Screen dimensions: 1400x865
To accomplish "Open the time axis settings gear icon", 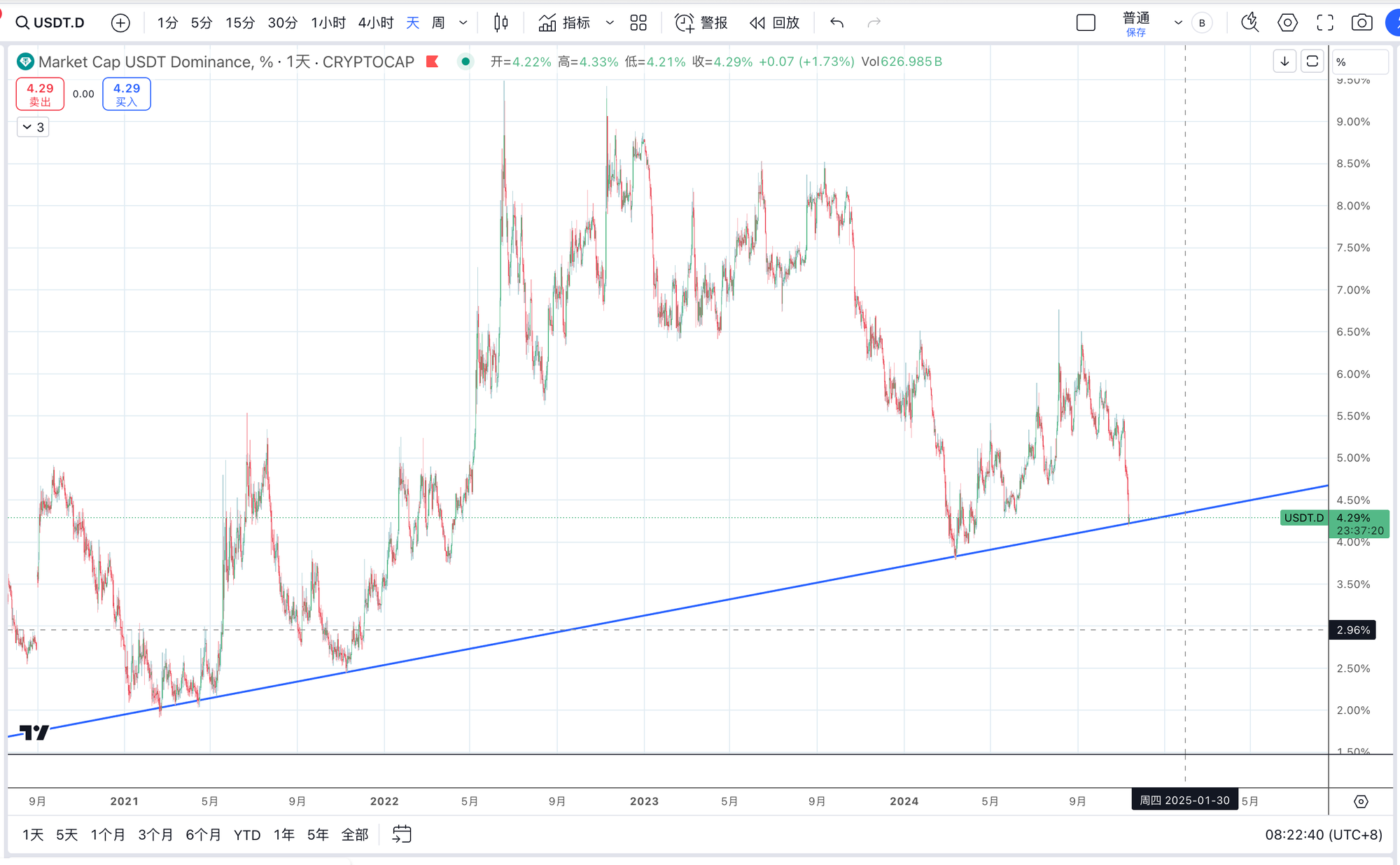I will (1361, 801).
